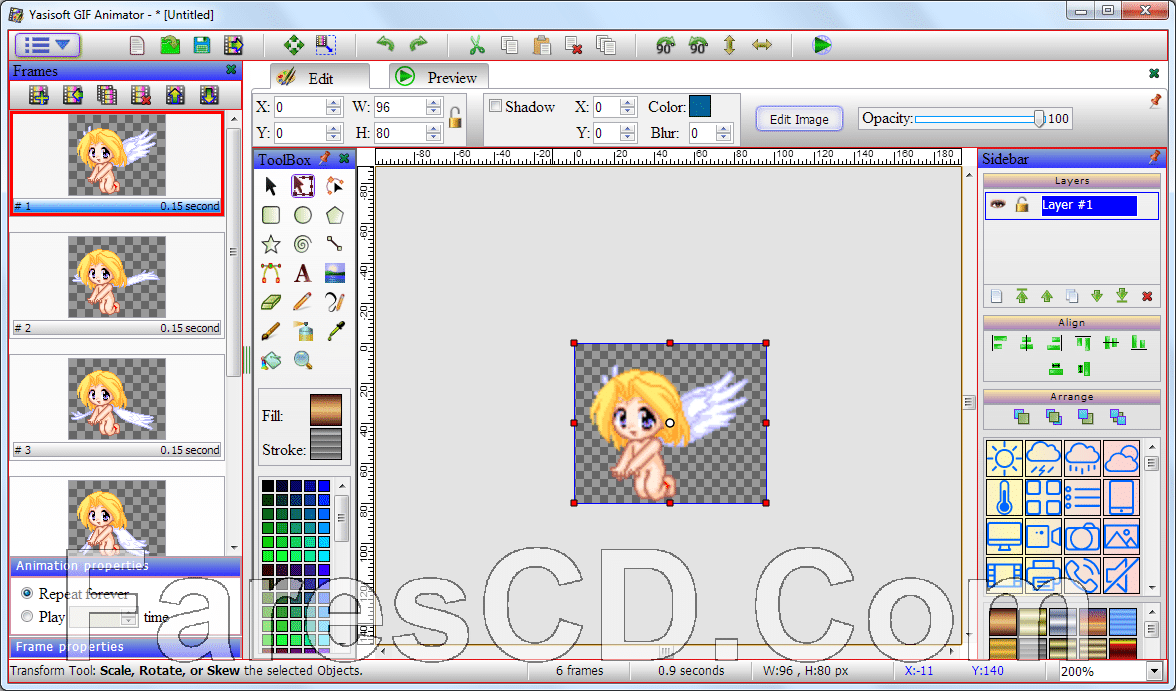This screenshot has width=1176, height=691.
Task: Select the Repeat forever radio button
Action: tap(27, 593)
